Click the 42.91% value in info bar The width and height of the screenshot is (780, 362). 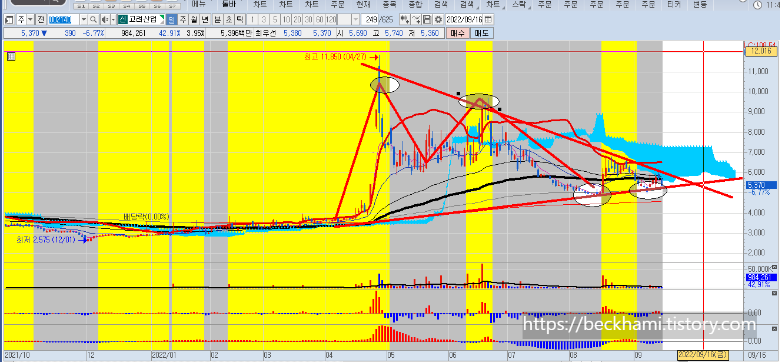tap(170, 33)
